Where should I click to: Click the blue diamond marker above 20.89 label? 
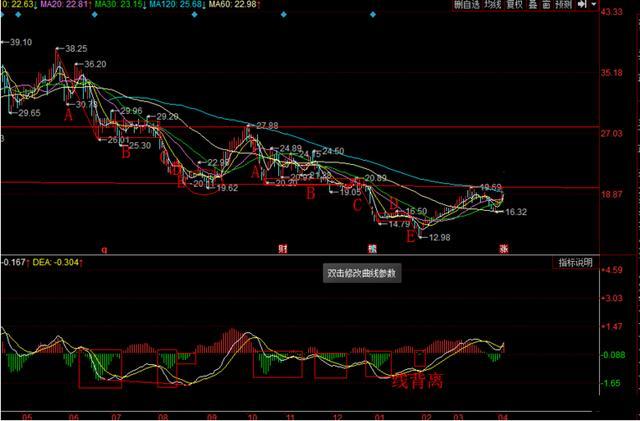(x=373, y=15)
